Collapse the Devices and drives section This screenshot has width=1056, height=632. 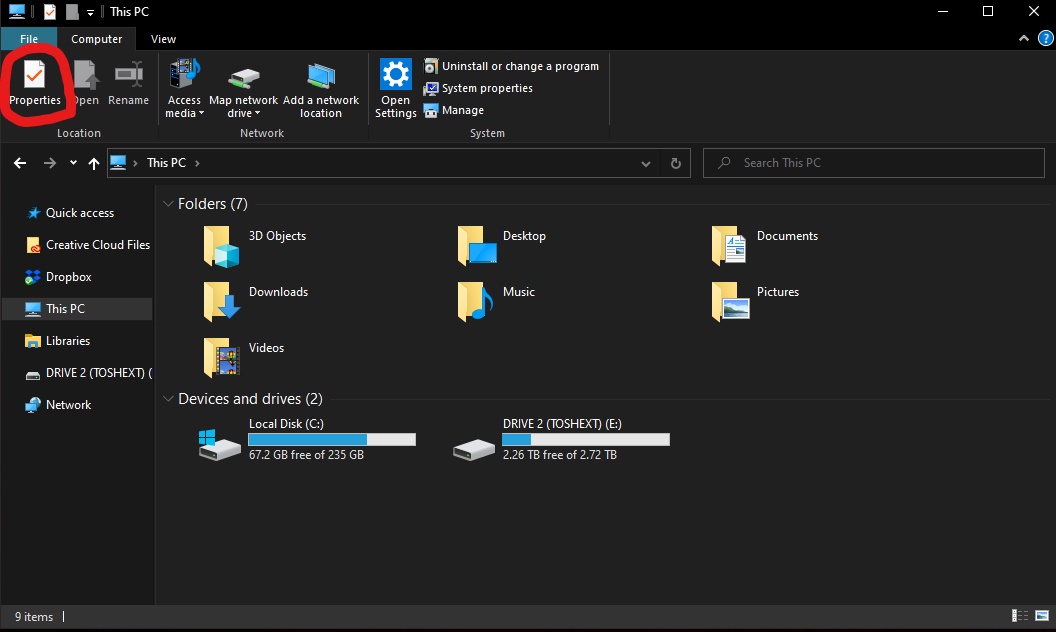click(x=167, y=399)
